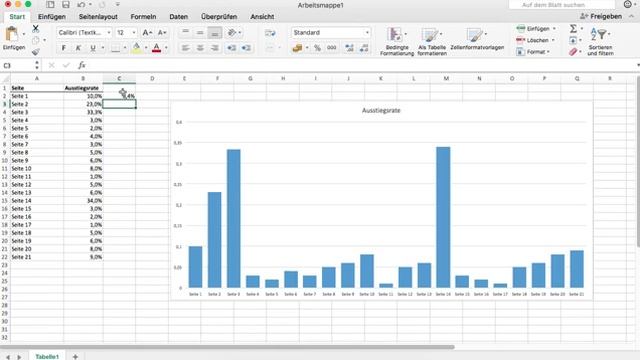Viewport: 640px width, 360px height.
Task: Switch to the Ansicht tab
Action: [x=262, y=17]
